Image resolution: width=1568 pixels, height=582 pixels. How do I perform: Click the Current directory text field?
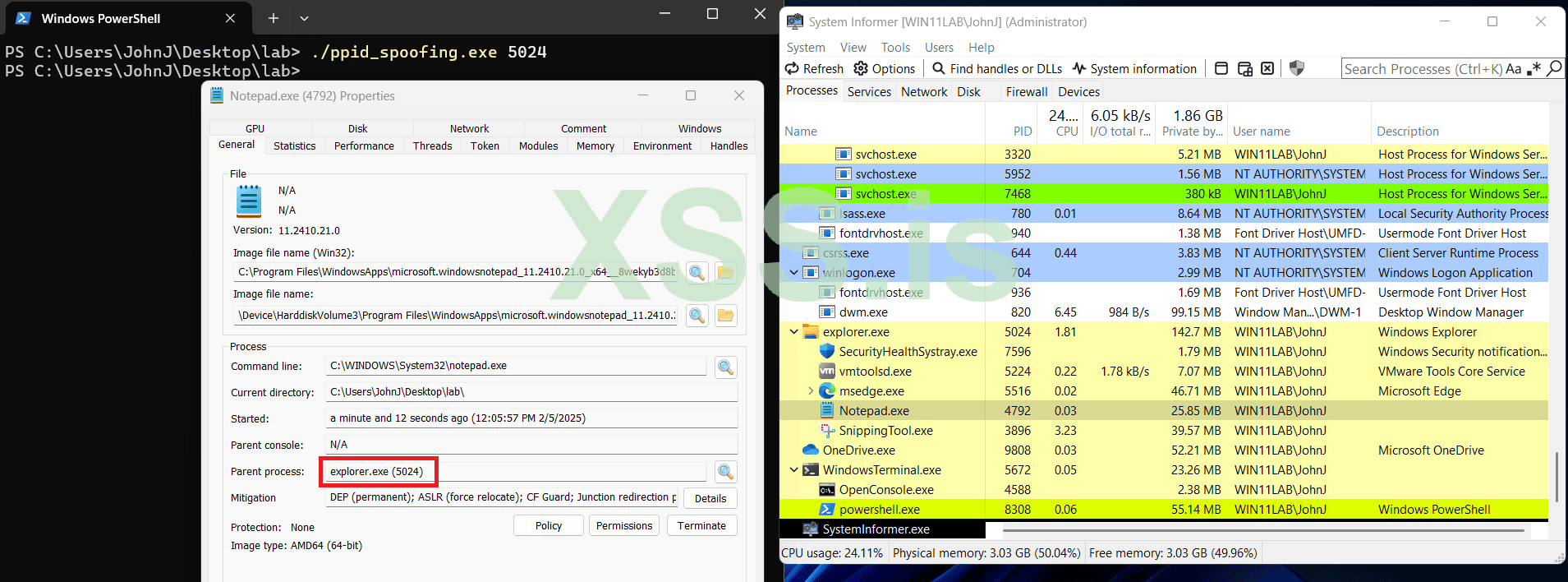point(531,392)
